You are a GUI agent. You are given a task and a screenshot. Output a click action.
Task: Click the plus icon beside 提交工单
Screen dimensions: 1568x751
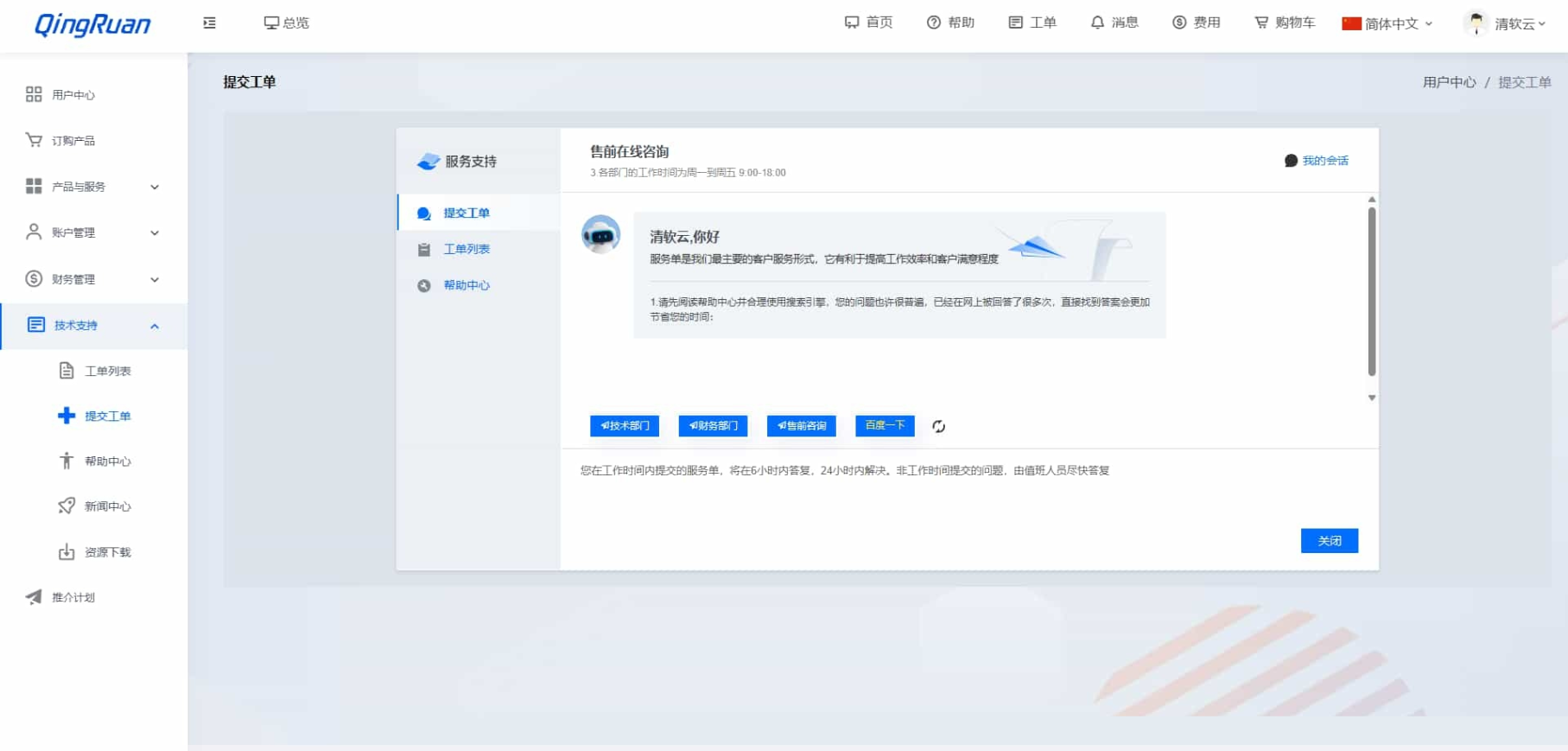click(x=67, y=416)
